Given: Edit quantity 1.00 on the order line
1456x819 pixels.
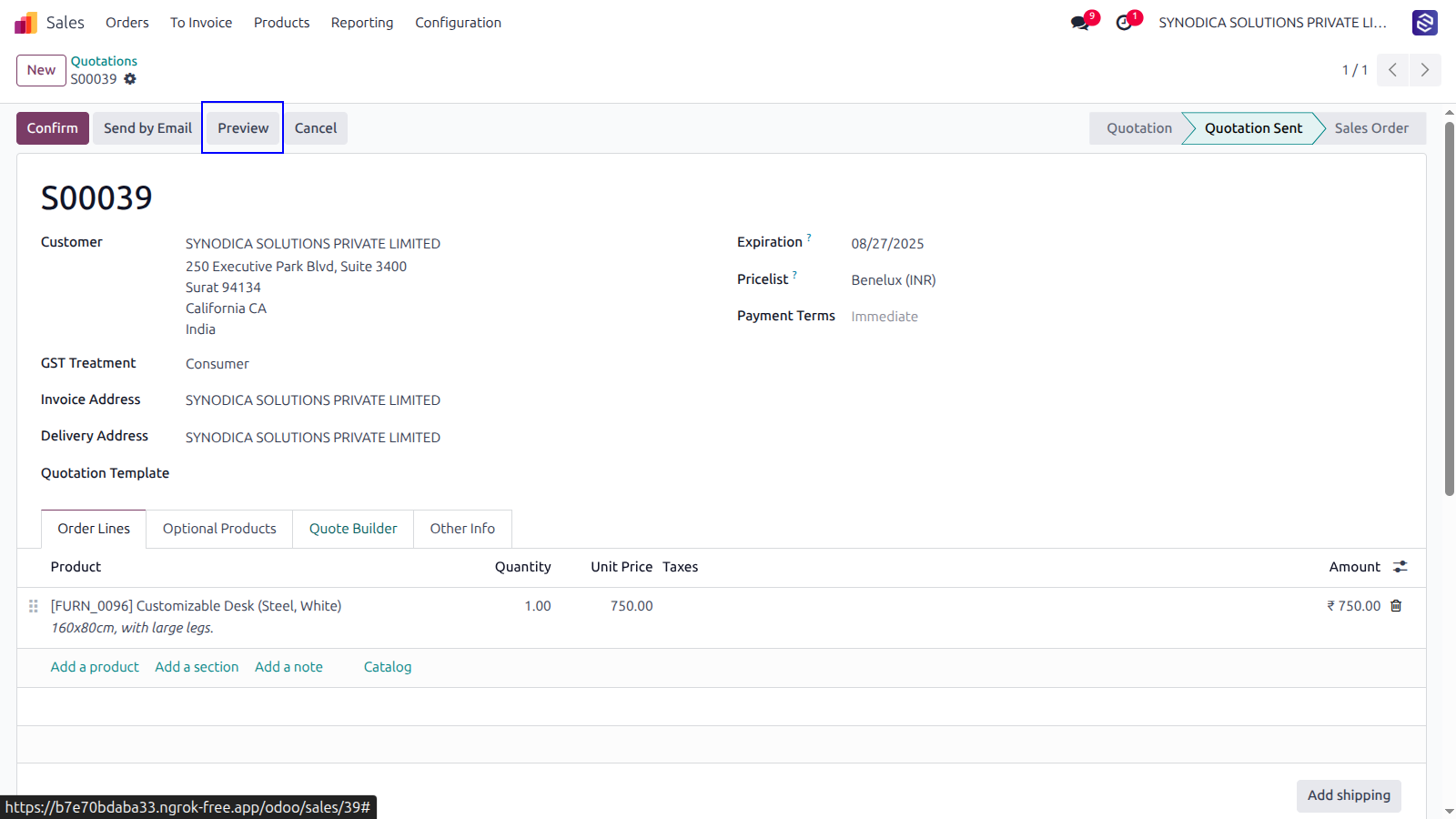Looking at the screenshot, I should pyautogui.click(x=537, y=606).
